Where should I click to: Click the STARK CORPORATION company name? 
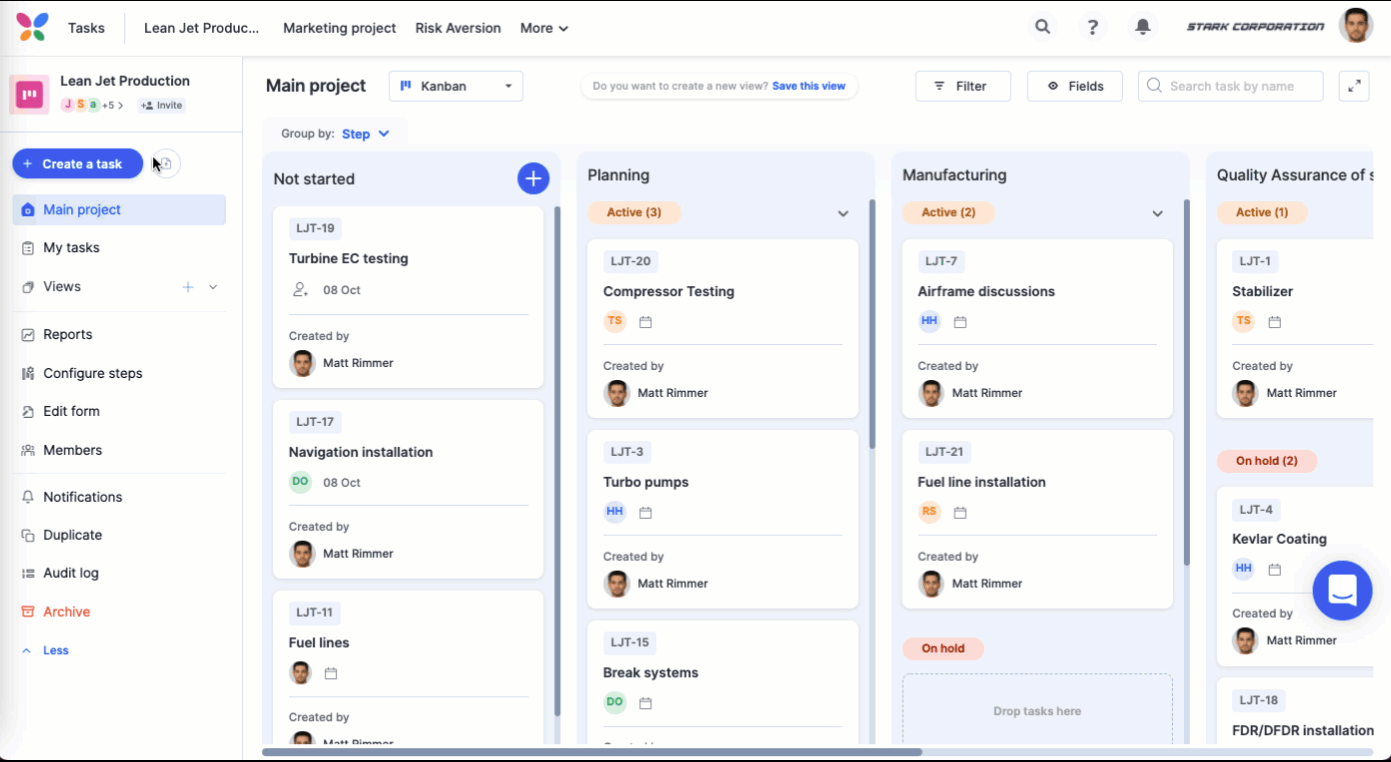coord(1255,27)
